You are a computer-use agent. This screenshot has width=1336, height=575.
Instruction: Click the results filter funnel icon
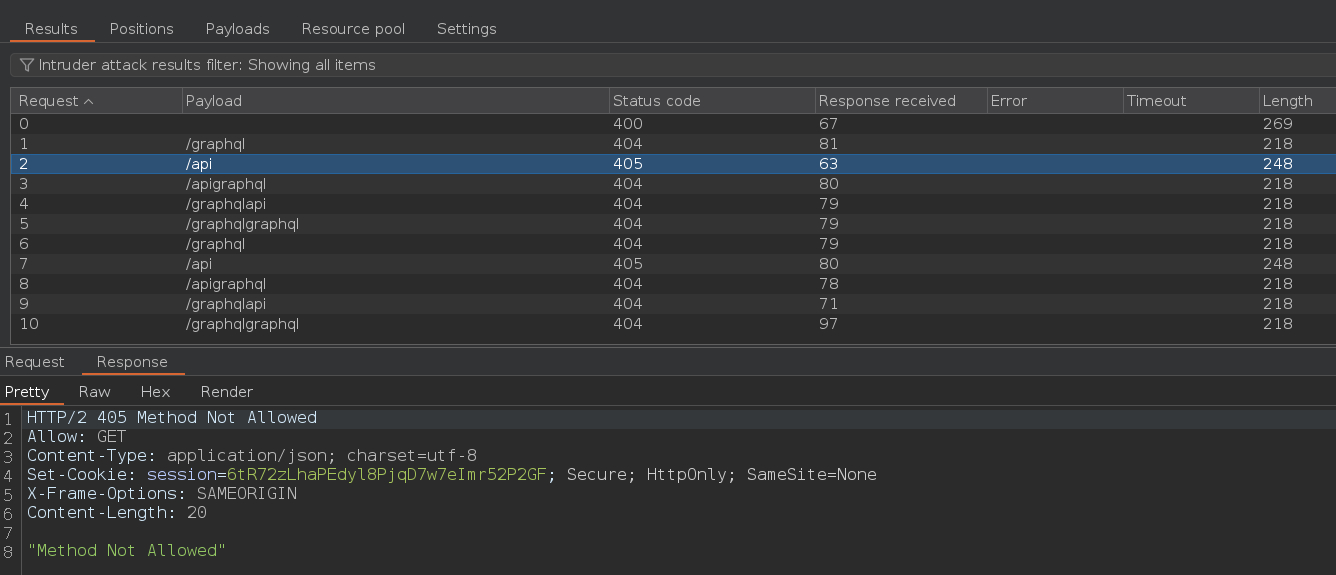[27, 65]
